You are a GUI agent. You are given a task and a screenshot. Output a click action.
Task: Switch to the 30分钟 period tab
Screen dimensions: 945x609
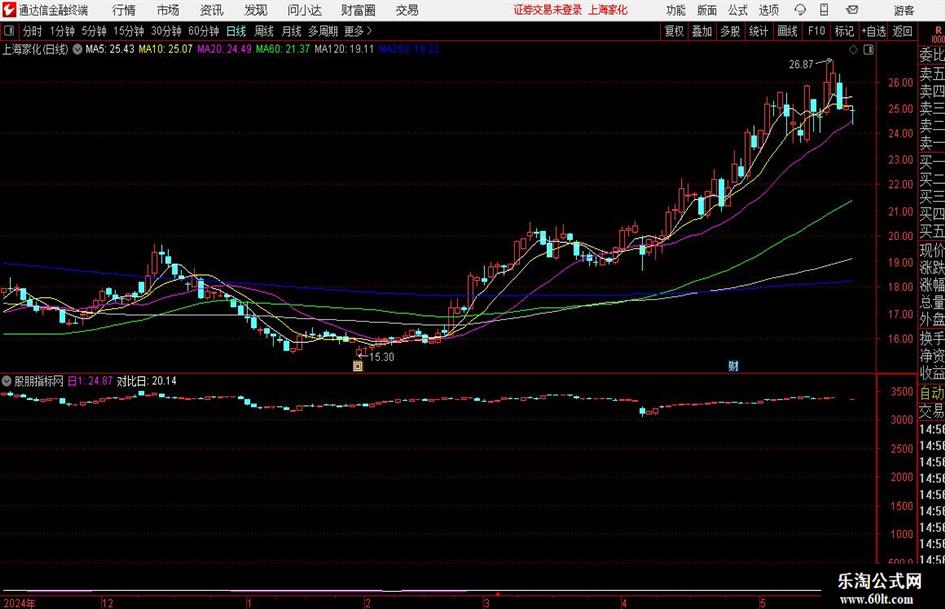[166, 31]
